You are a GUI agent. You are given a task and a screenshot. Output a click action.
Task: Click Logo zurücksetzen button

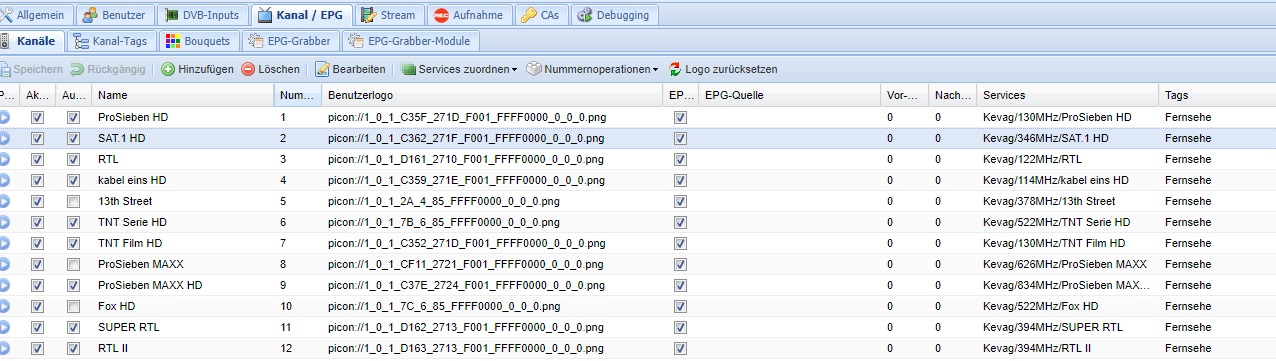coord(723,69)
